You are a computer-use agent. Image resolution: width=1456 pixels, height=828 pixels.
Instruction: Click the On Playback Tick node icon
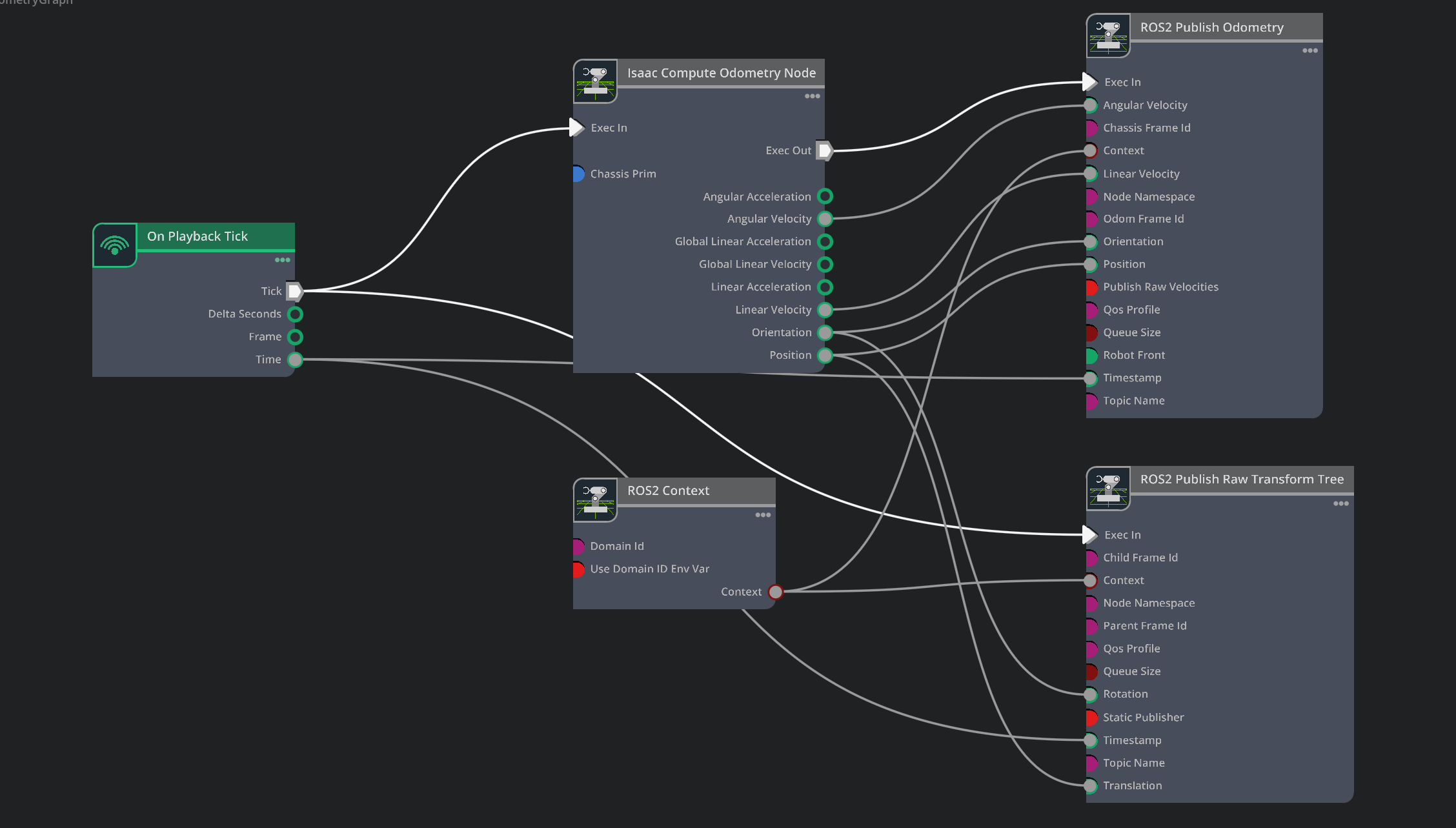coord(115,245)
